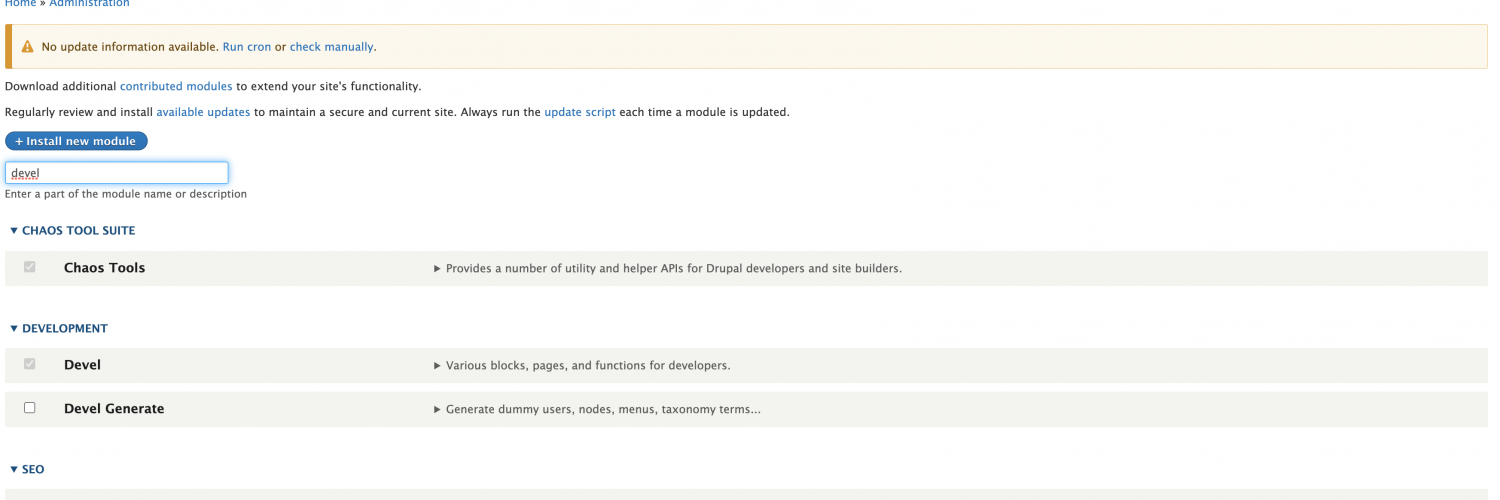This screenshot has width=1500, height=500.
Task: Open the available updates link
Action: [203, 113]
